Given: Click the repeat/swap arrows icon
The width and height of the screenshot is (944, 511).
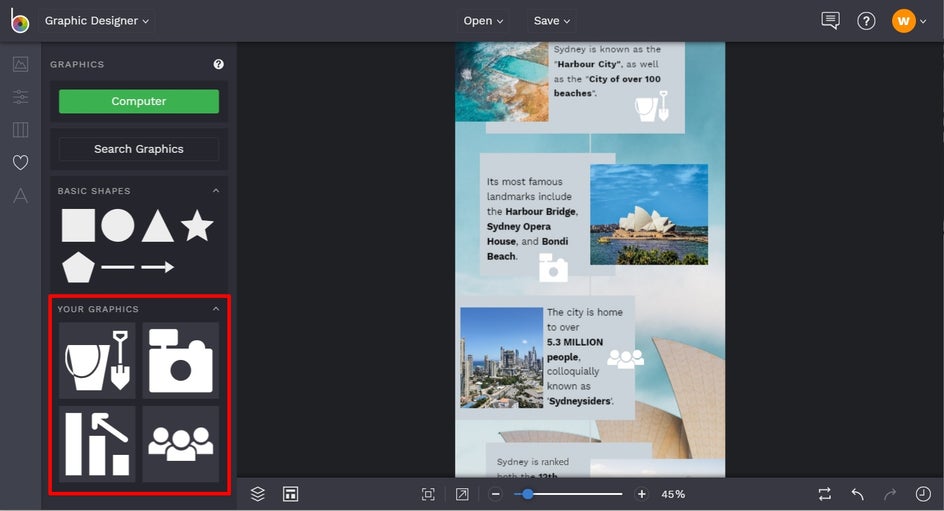Looking at the screenshot, I should tap(825, 494).
